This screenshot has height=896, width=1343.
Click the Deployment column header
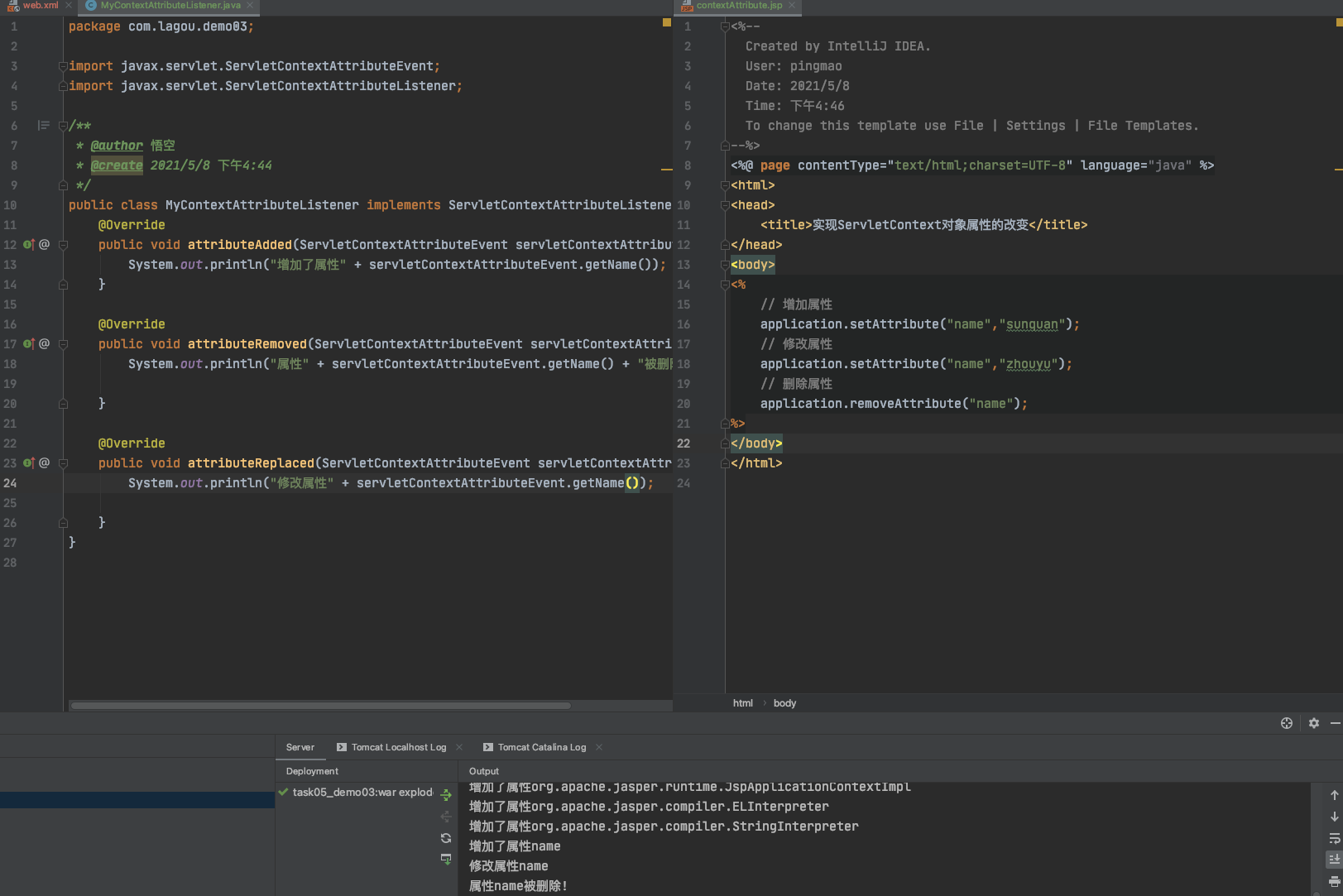(x=312, y=771)
